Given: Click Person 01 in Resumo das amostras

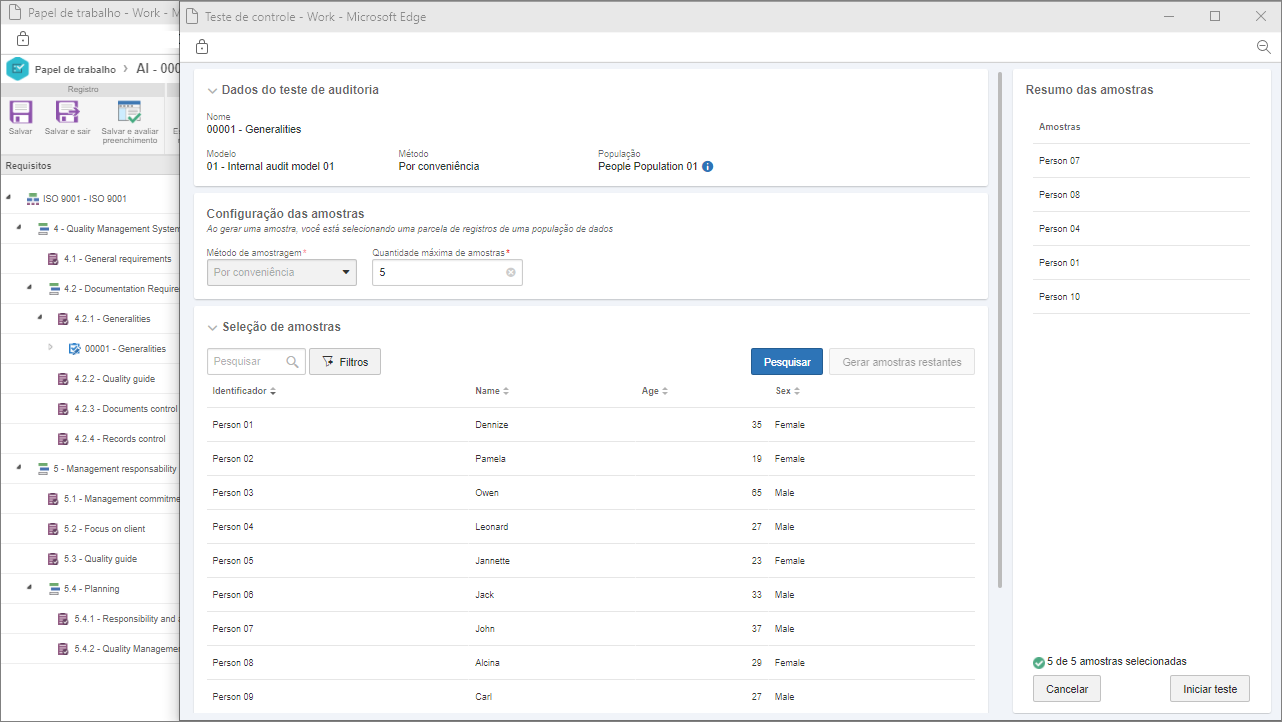Looking at the screenshot, I should 1141,263.
